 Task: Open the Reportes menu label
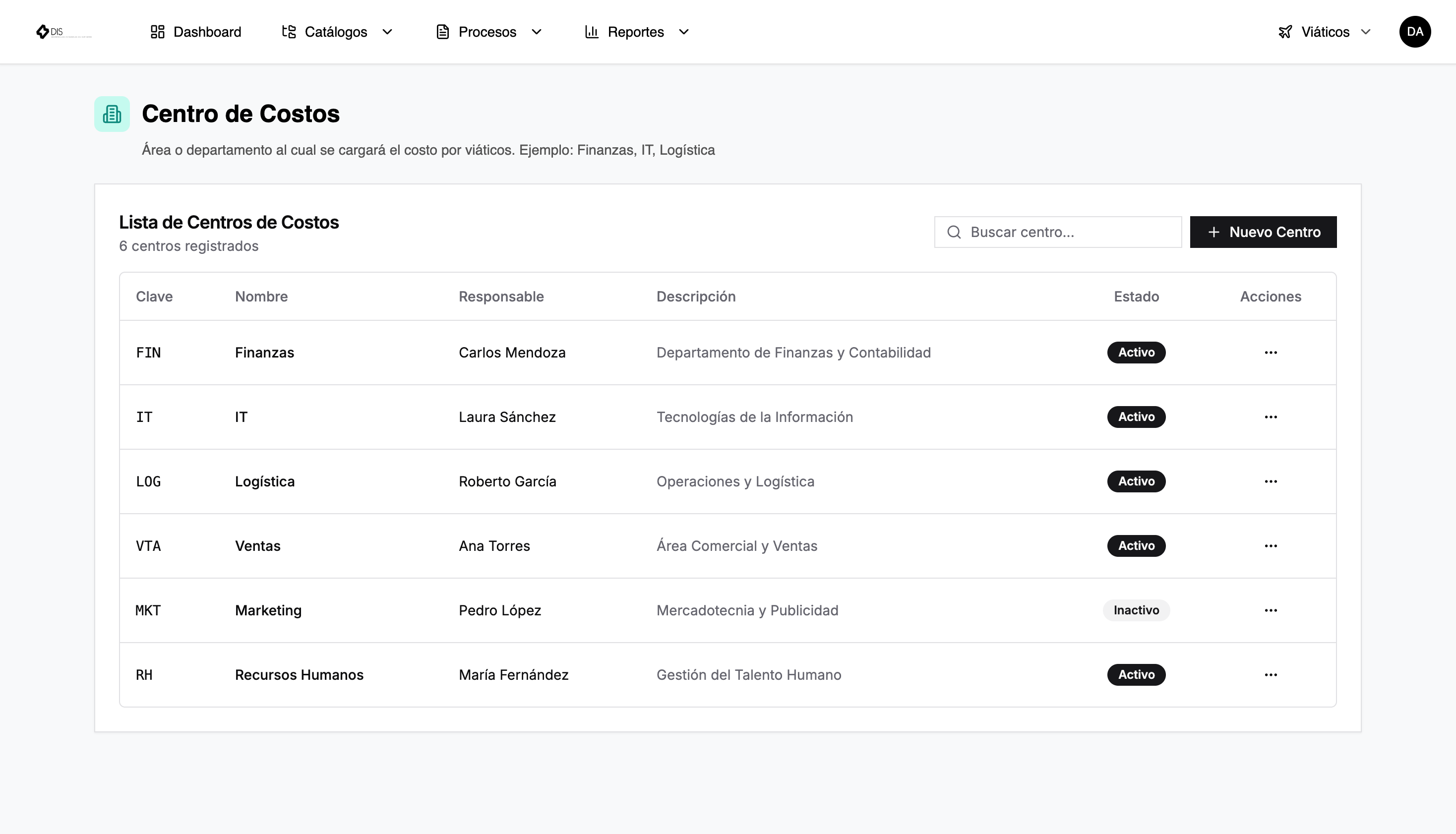pyautogui.click(x=636, y=32)
